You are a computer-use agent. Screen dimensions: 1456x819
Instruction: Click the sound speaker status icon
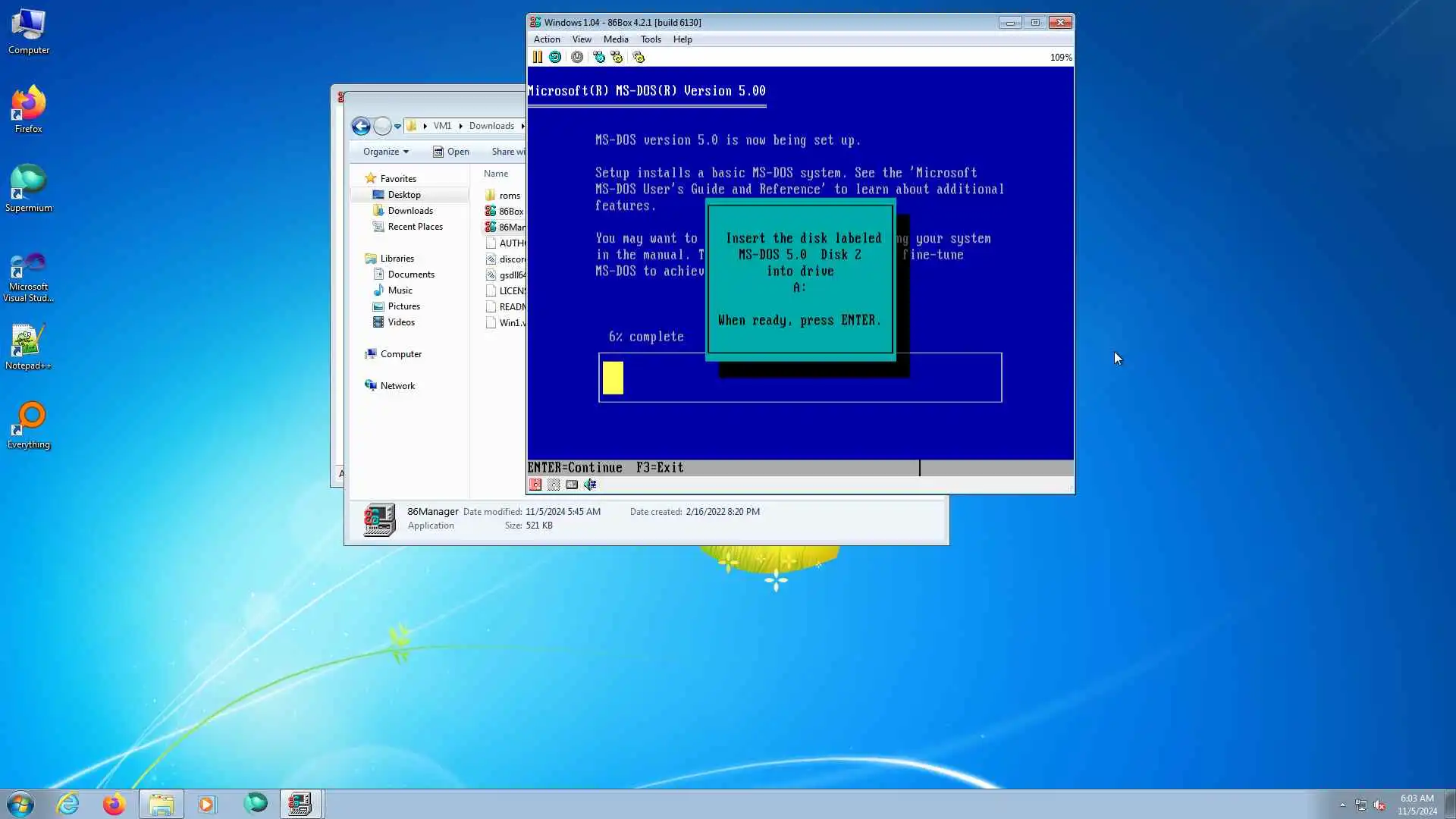(590, 485)
